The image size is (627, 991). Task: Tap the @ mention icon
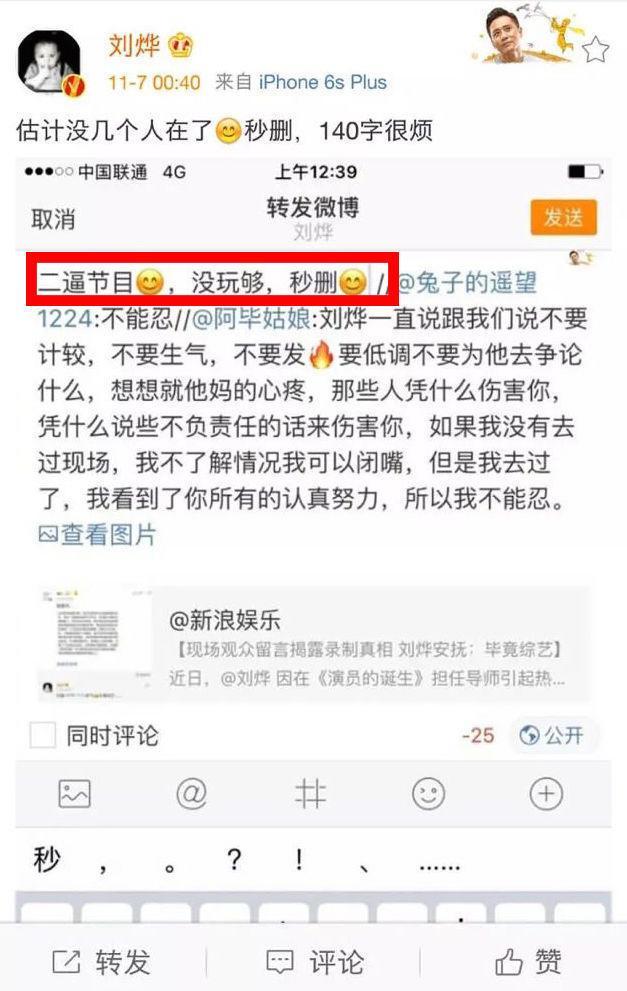point(192,793)
